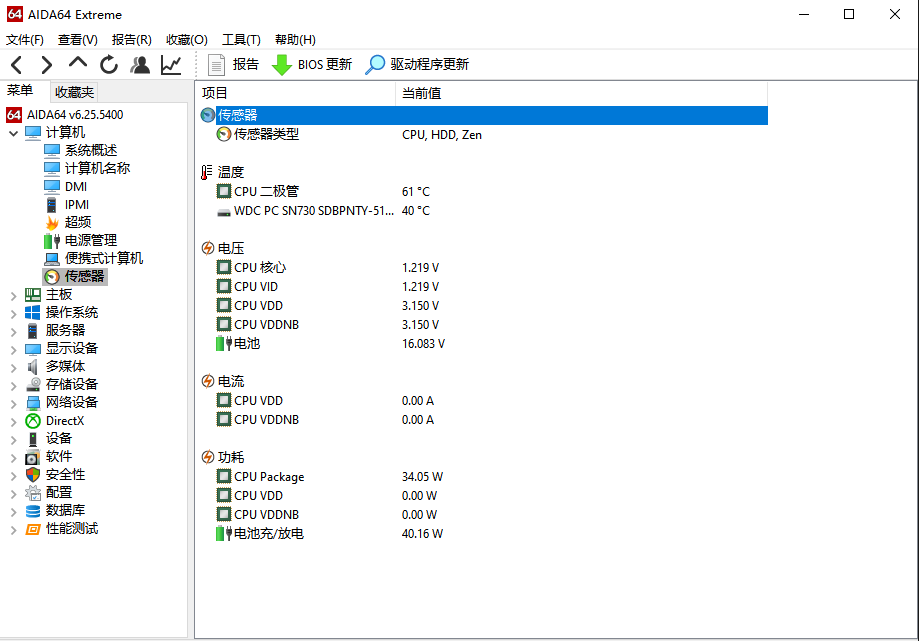919x641 pixels.
Task: Click the 性能测试 benchmark icon in tree
Action: [x=33, y=529]
